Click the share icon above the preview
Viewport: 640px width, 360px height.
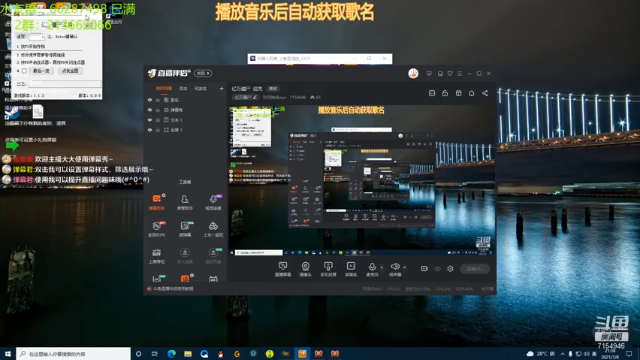[485, 93]
